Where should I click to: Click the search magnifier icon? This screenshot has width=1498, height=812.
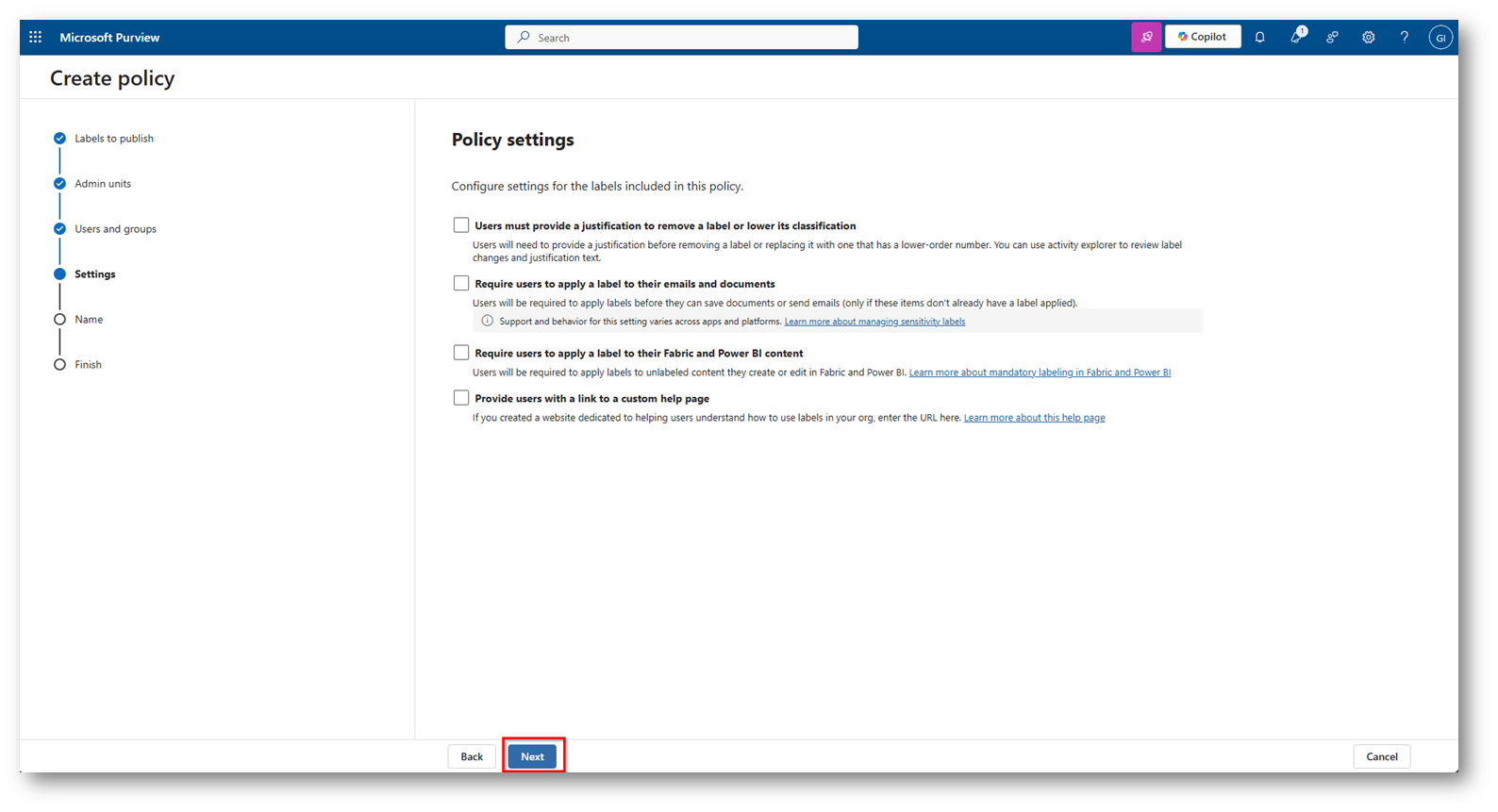click(x=524, y=38)
